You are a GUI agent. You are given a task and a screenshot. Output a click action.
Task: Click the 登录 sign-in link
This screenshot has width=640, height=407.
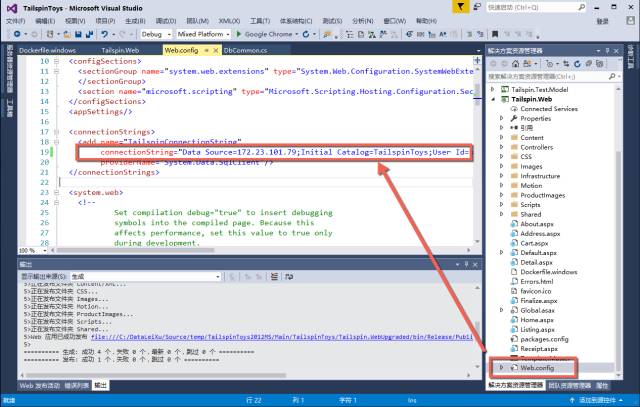[x=602, y=21]
